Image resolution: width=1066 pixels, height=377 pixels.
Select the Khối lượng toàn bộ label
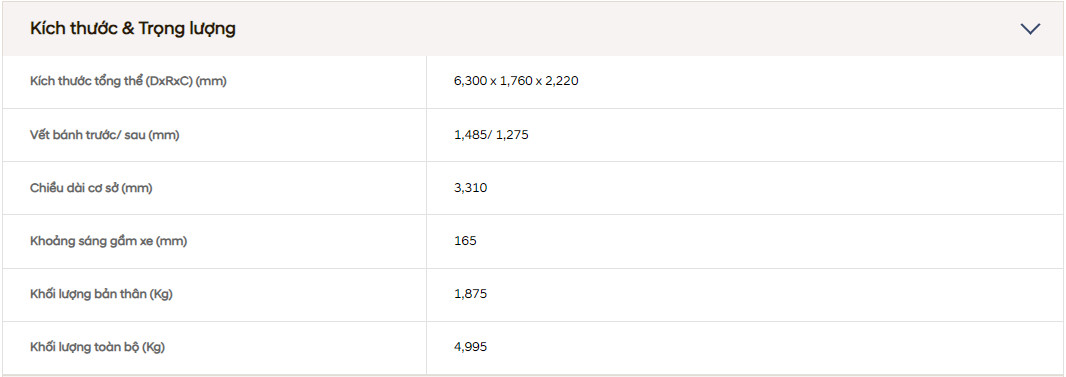coord(97,347)
